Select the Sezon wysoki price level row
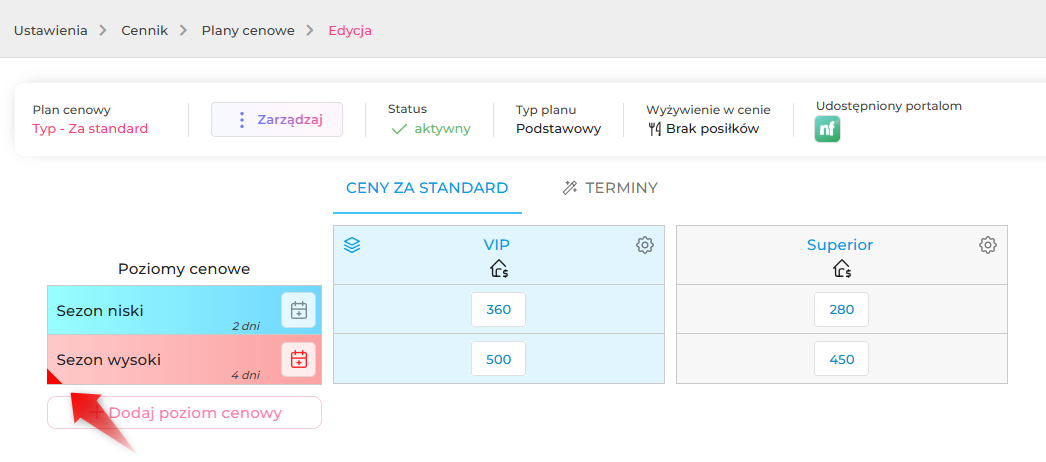Image resolution: width=1046 pixels, height=462 pixels. click(x=184, y=359)
